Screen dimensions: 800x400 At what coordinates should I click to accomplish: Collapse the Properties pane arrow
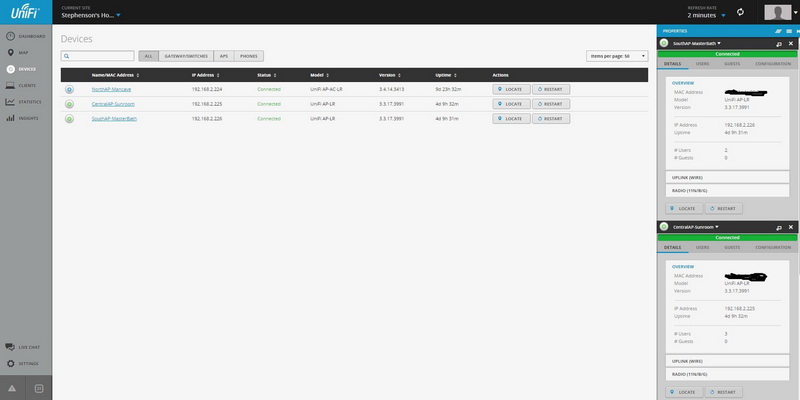(x=797, y=31)
